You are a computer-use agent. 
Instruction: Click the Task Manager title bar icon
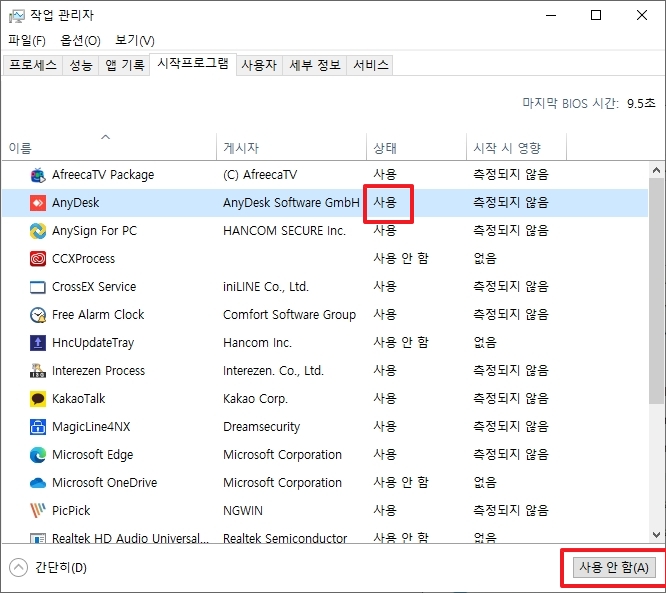point(17,16)
